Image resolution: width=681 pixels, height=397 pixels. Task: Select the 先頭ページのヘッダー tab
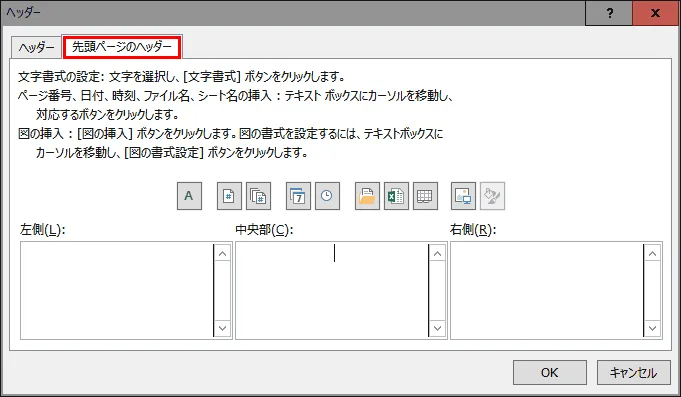click(x=122, y=47)
